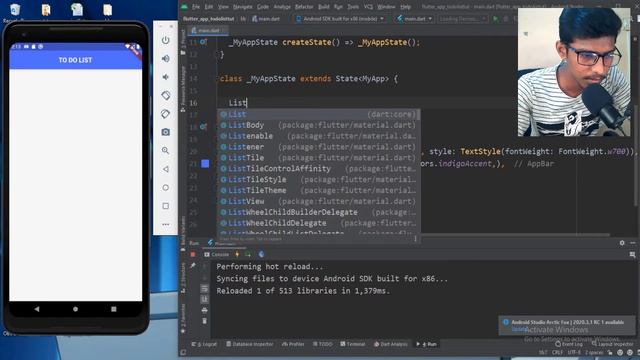The image size is (640, 360).
Task: Open the Refactor menu
Action: [304, 7]
